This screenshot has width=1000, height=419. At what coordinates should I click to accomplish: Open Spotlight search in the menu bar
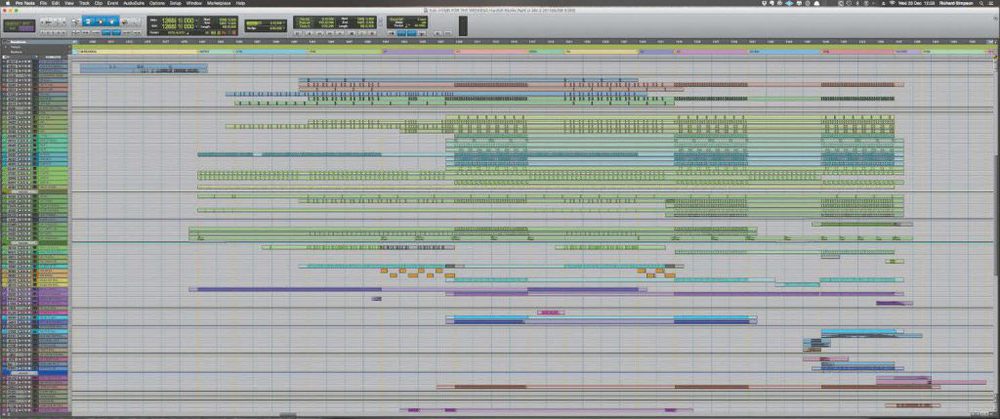click(x=983, y=3)
